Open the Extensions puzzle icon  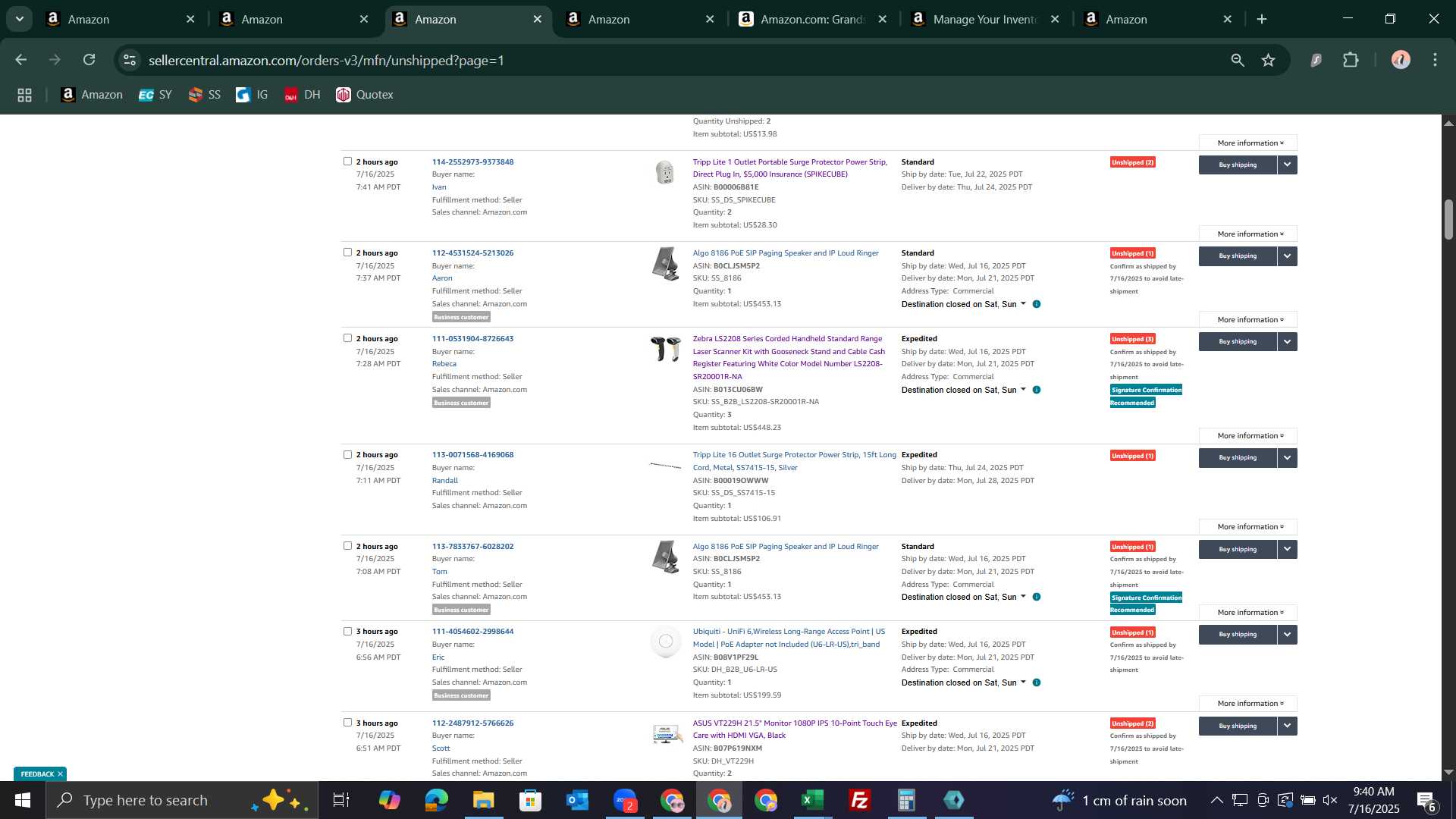pos(1351,60)
